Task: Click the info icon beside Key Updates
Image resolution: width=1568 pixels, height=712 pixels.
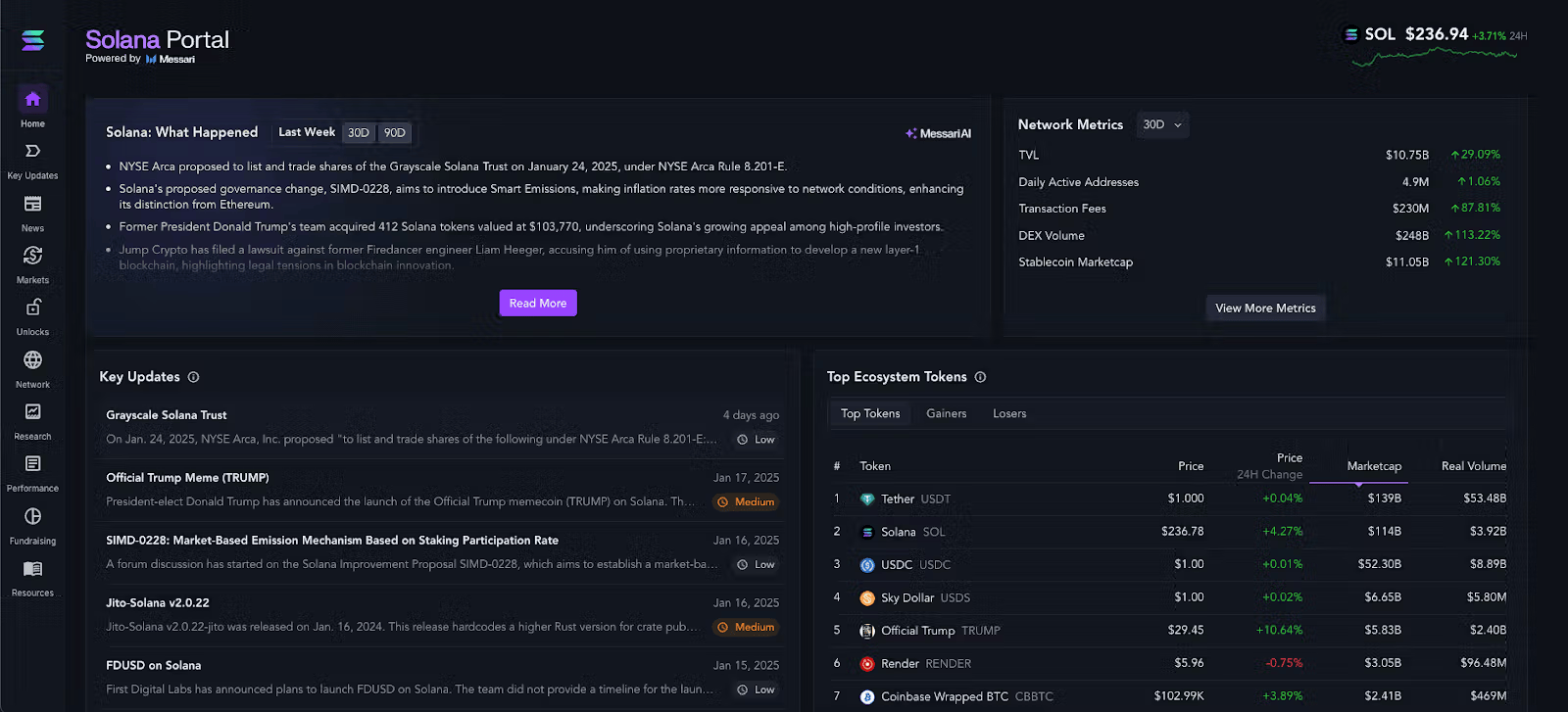Action: click(x=193, y=377)
